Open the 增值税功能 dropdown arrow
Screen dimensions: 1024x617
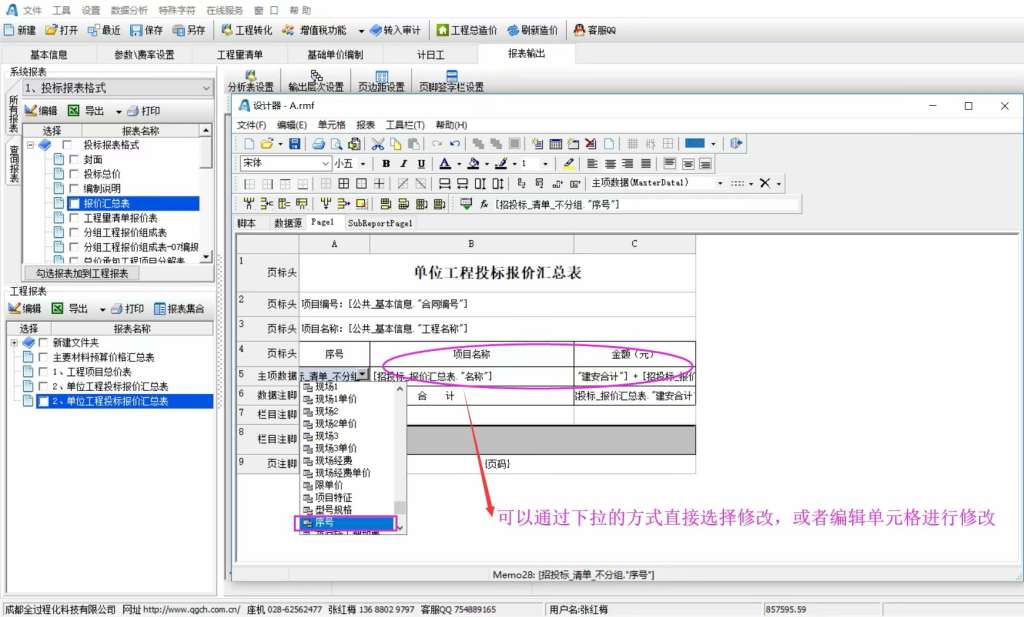361,30
